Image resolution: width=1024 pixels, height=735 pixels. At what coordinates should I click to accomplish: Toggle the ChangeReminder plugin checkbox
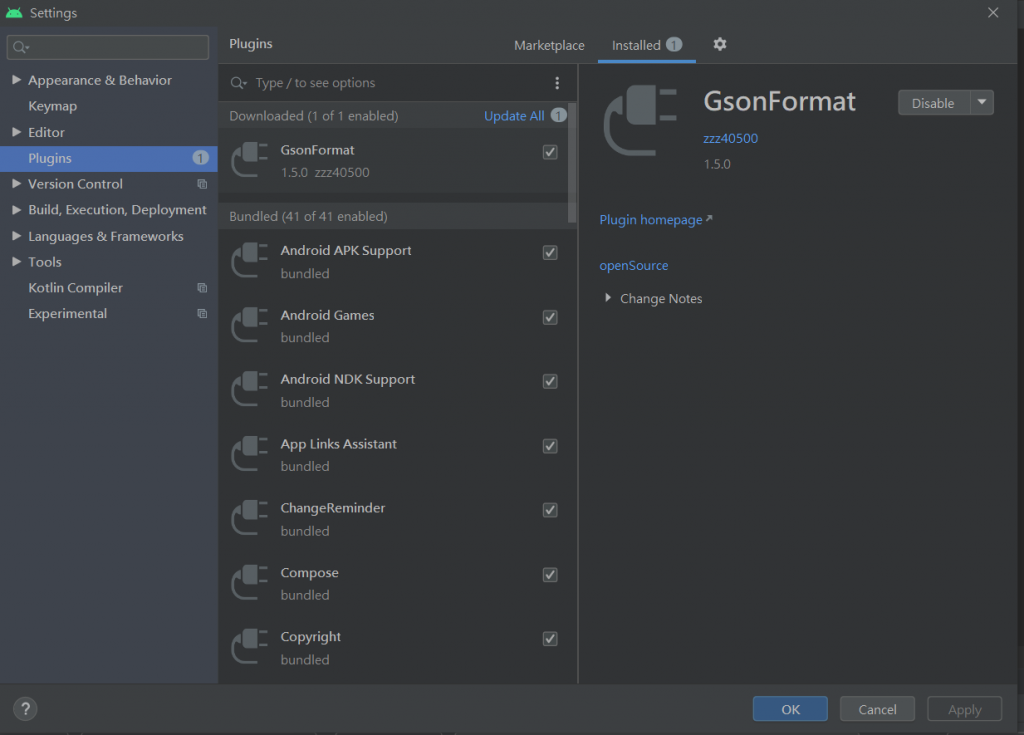(550, 510)
